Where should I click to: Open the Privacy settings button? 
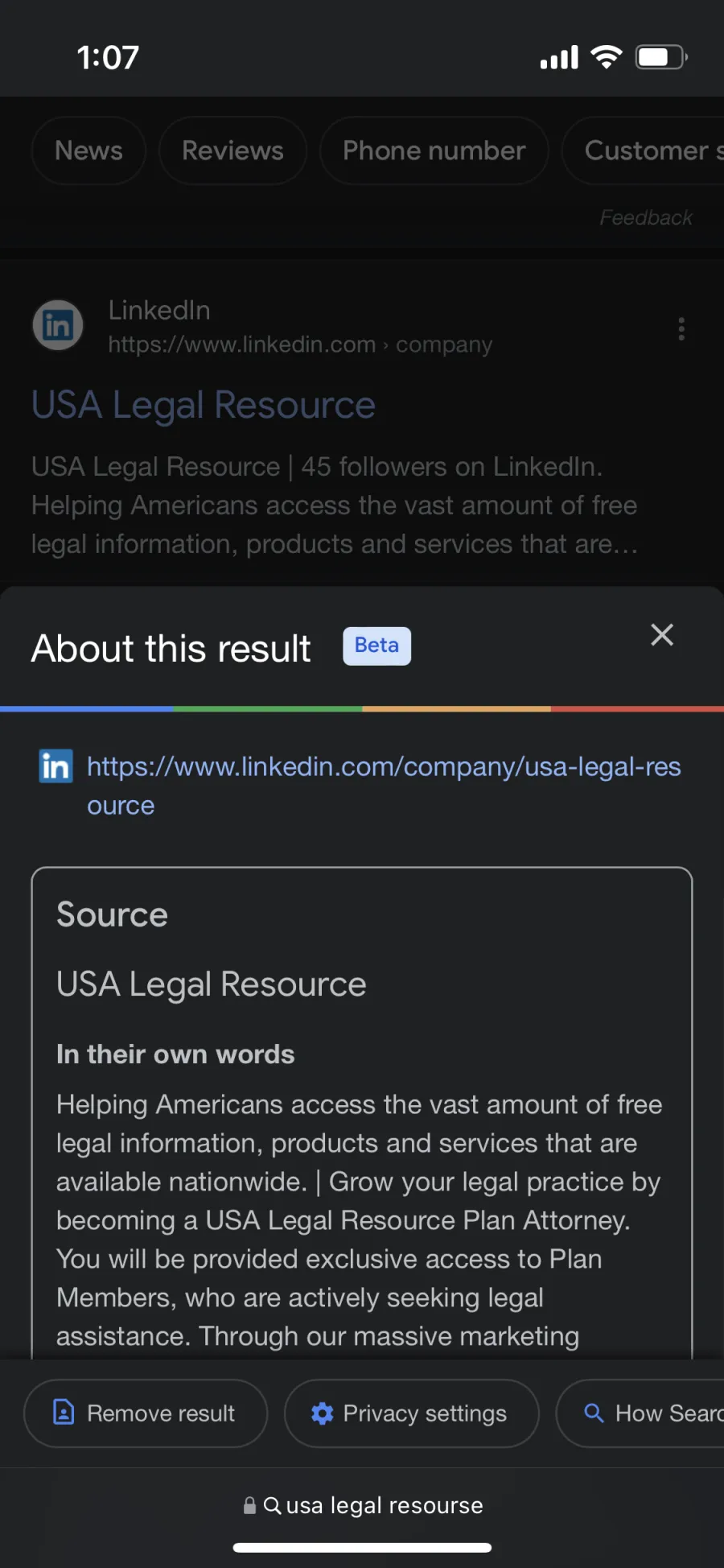[411, 1413]
